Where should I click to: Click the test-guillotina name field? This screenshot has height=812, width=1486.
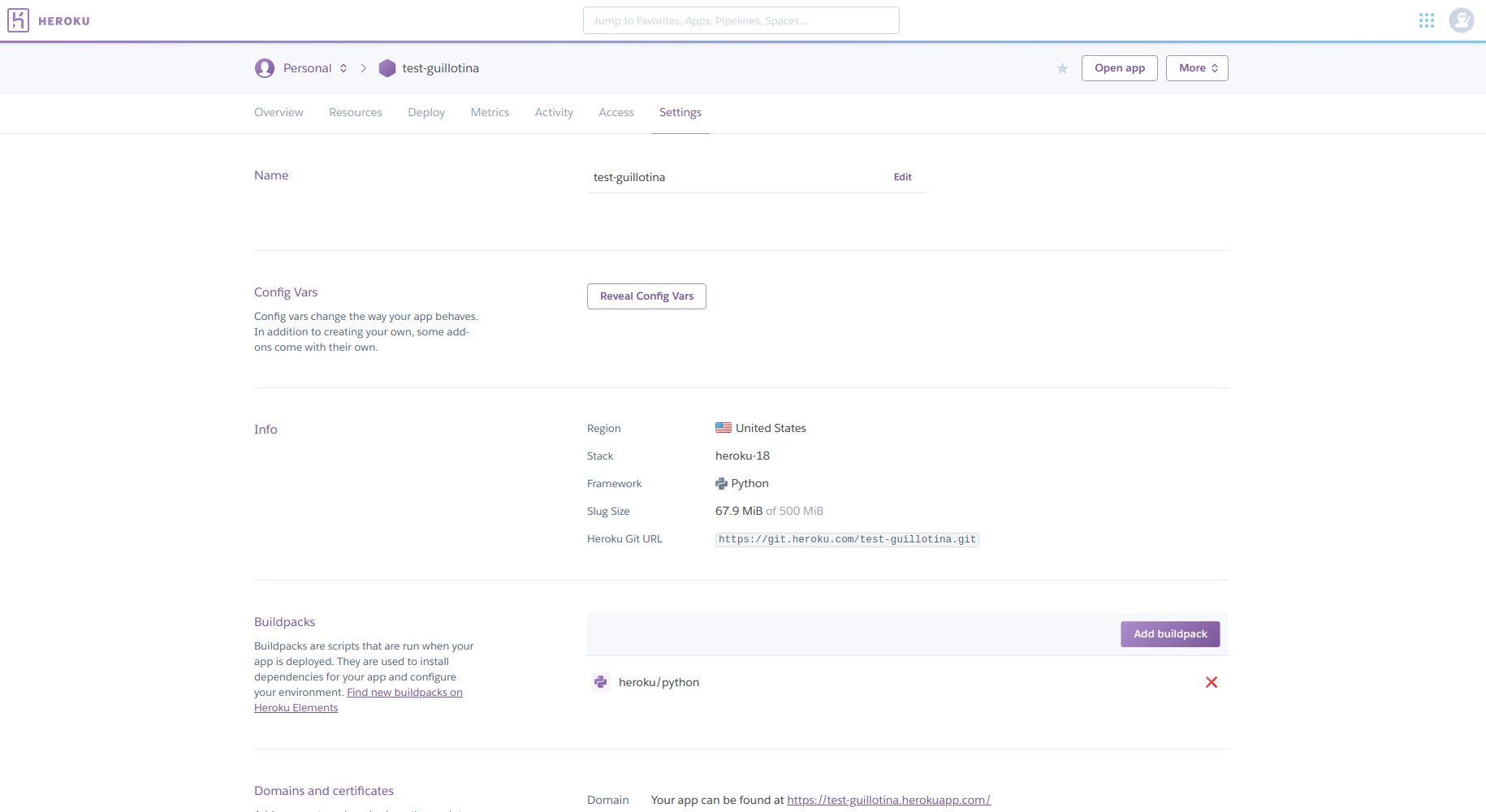[x=755, y=177]
